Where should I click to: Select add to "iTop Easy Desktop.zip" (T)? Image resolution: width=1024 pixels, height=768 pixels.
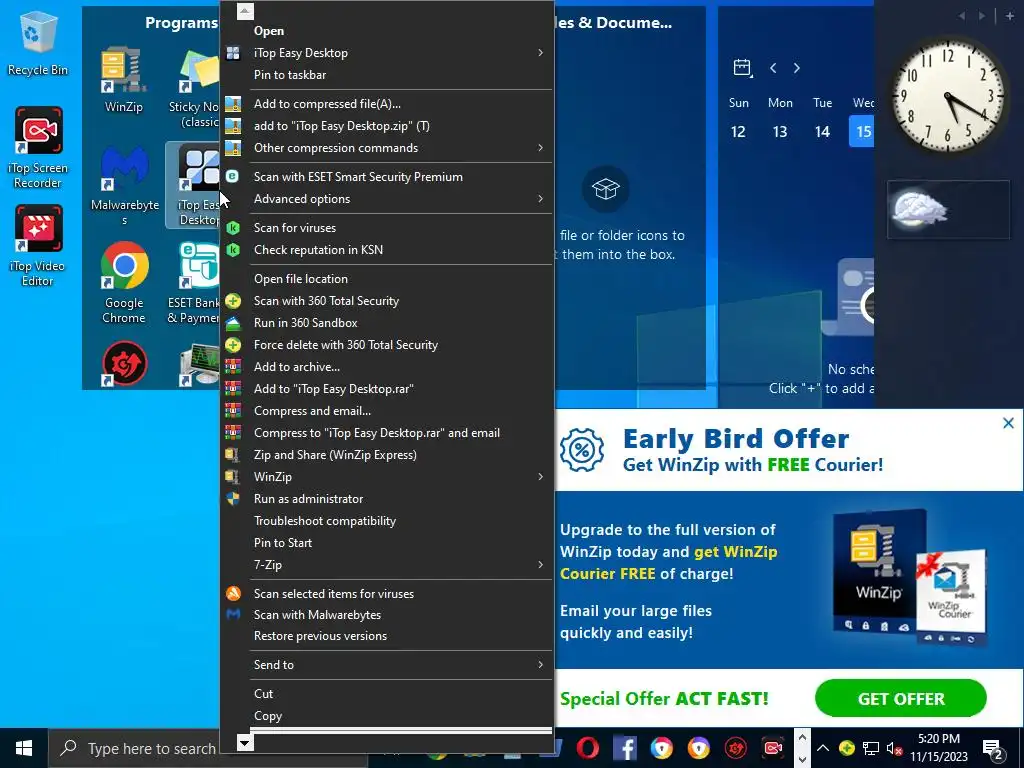click(x=387, y=126)
